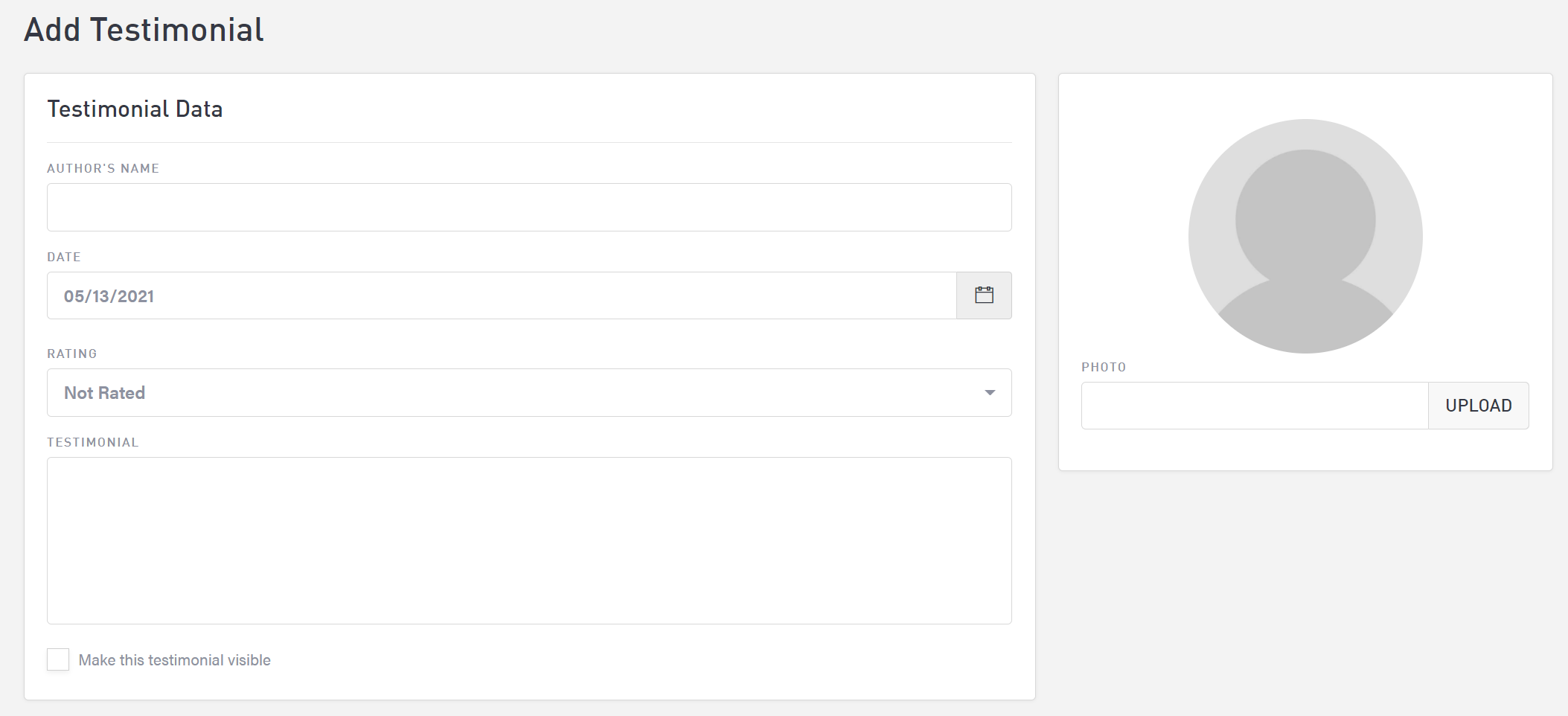Click the divider line under Testimonial Data
The height and width of the screenshot is (716, 1568).
click(528, 142)
